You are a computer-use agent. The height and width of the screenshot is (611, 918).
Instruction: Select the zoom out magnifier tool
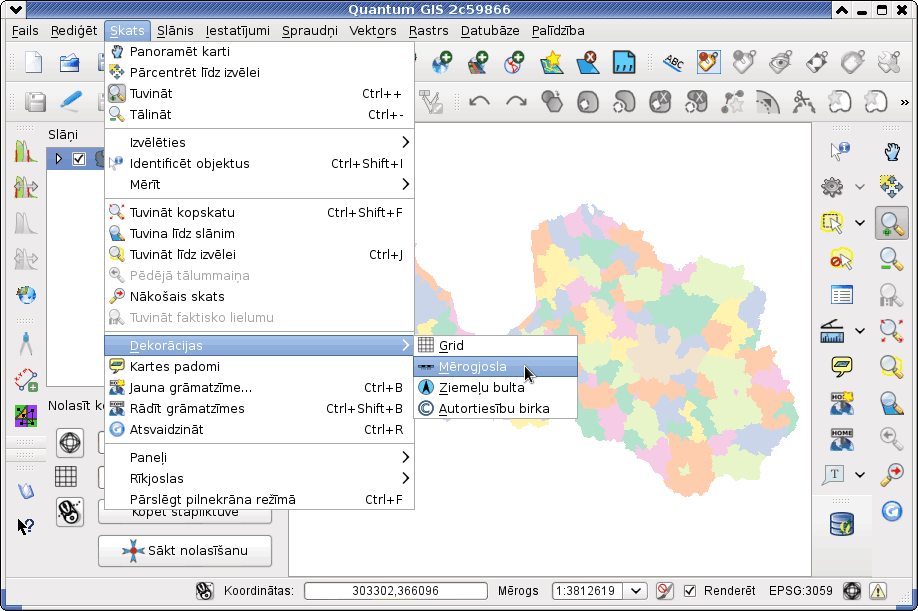pyautogui.click(x=892, y=259)
